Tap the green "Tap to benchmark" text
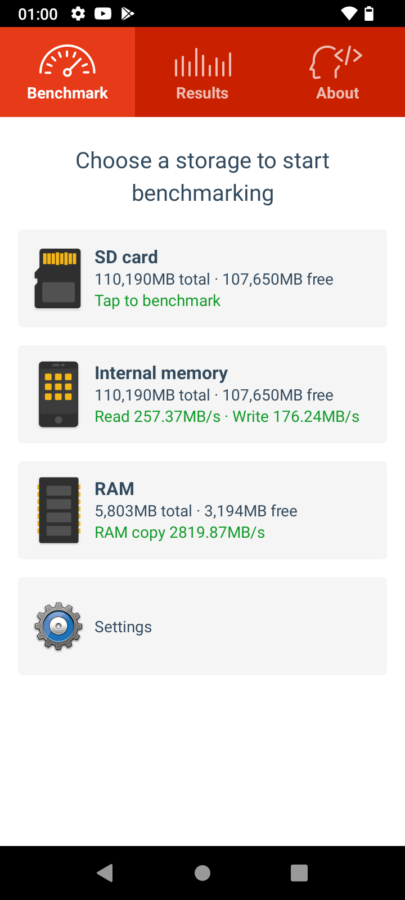Screen dimensions: 405x900 click(x=158, y=301)
